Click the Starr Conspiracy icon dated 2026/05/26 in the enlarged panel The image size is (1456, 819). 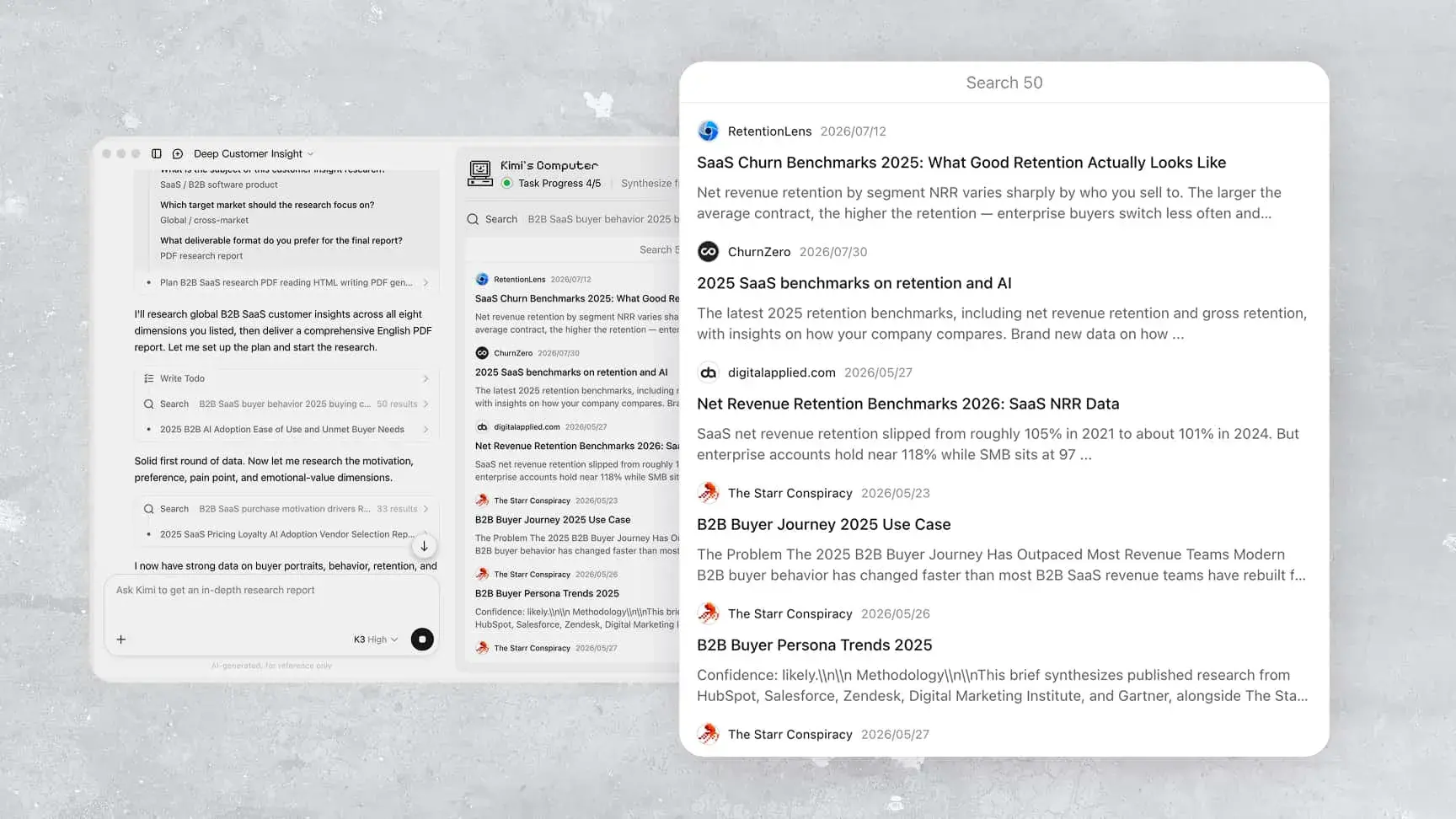(x=709, y=613)
